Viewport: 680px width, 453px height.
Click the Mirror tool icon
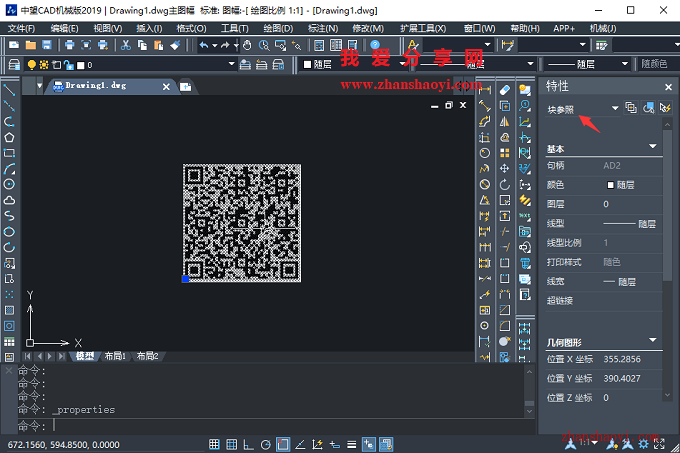[x=504, y=122]
